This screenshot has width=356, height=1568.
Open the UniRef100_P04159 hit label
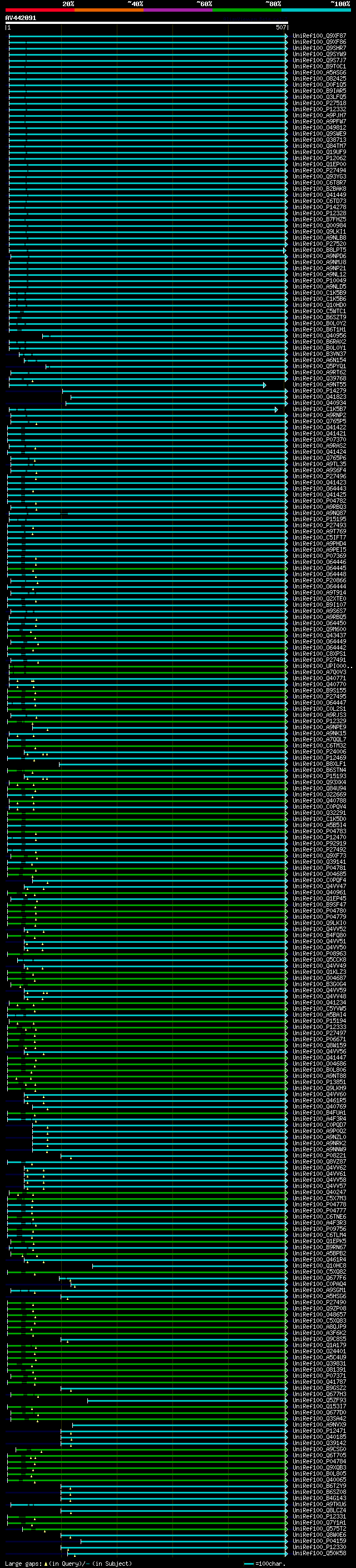(319, 1541)
